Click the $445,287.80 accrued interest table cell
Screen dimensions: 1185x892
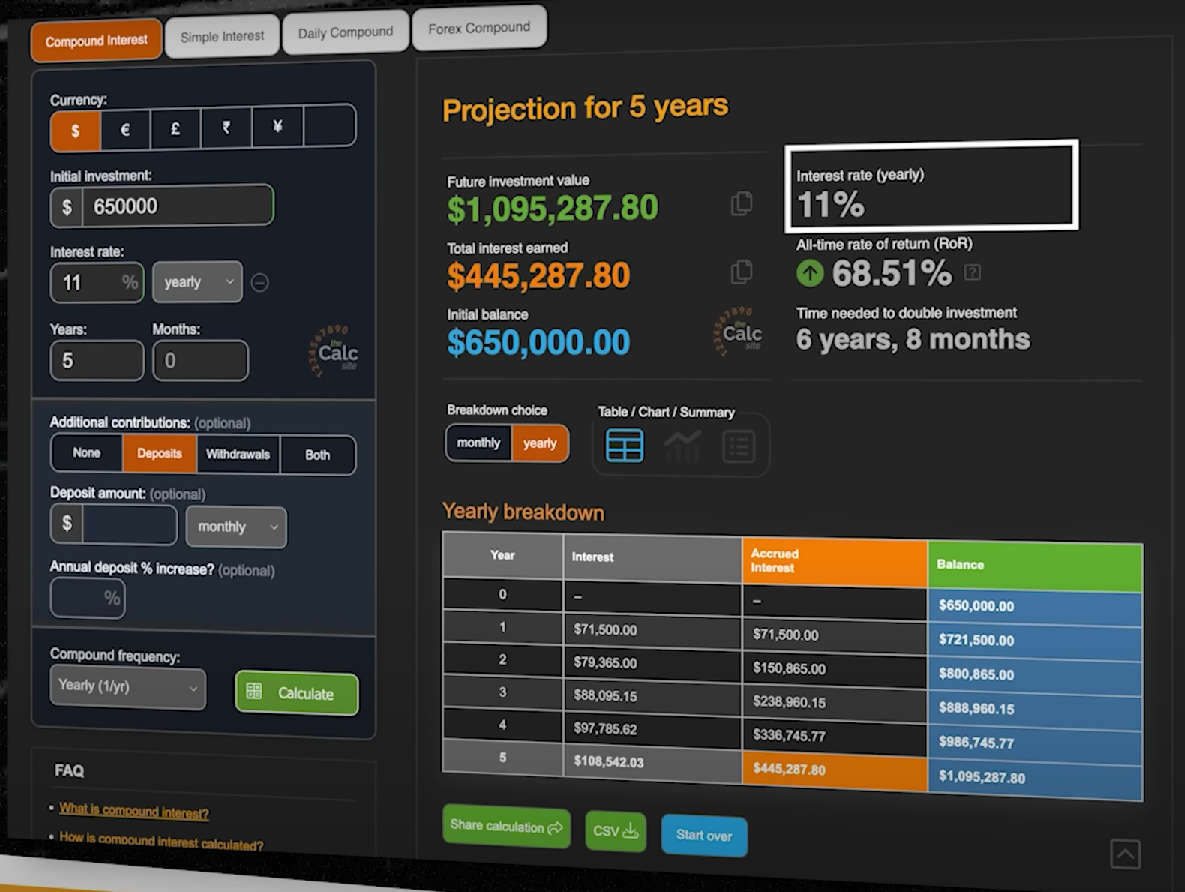pos(834,770)
